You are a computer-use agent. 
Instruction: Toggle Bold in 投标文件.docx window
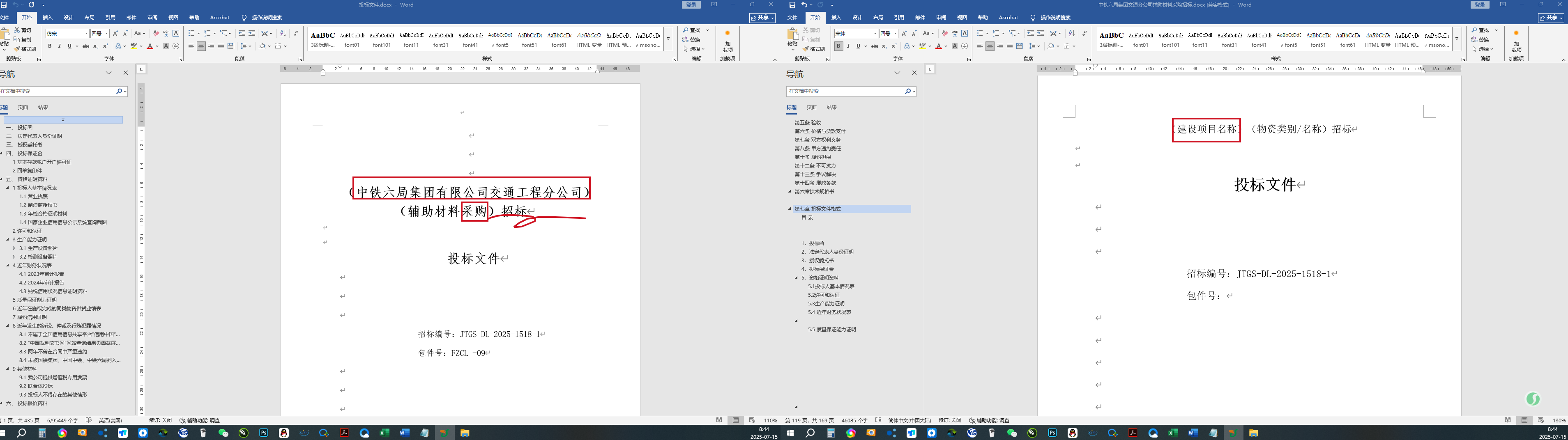[x=50, y=46]
